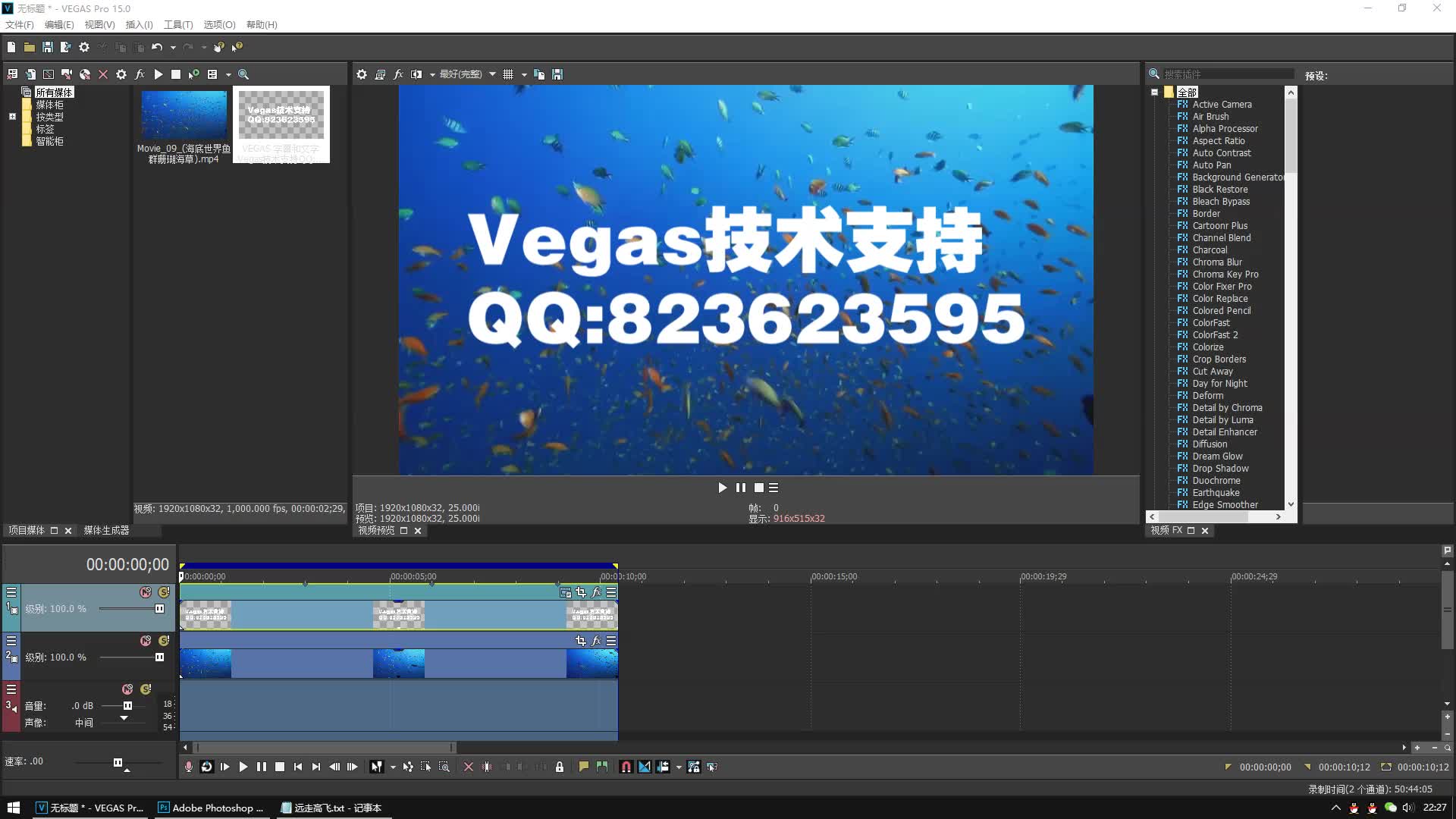
Task: Select the zoom magnifier tool in project media toolbar
Action: [x=243, y=74]
